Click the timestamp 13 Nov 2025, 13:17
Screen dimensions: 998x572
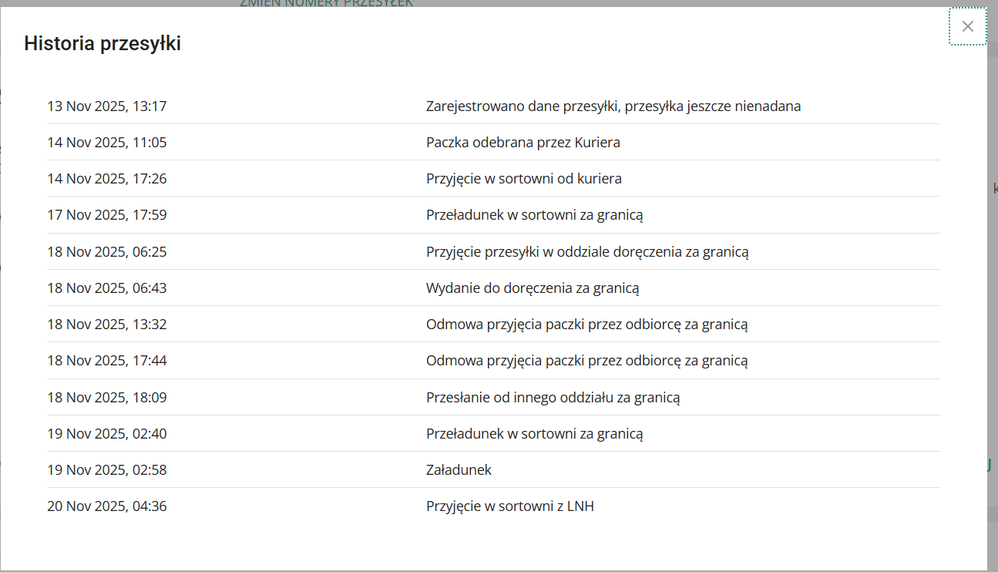pos(107,106)
